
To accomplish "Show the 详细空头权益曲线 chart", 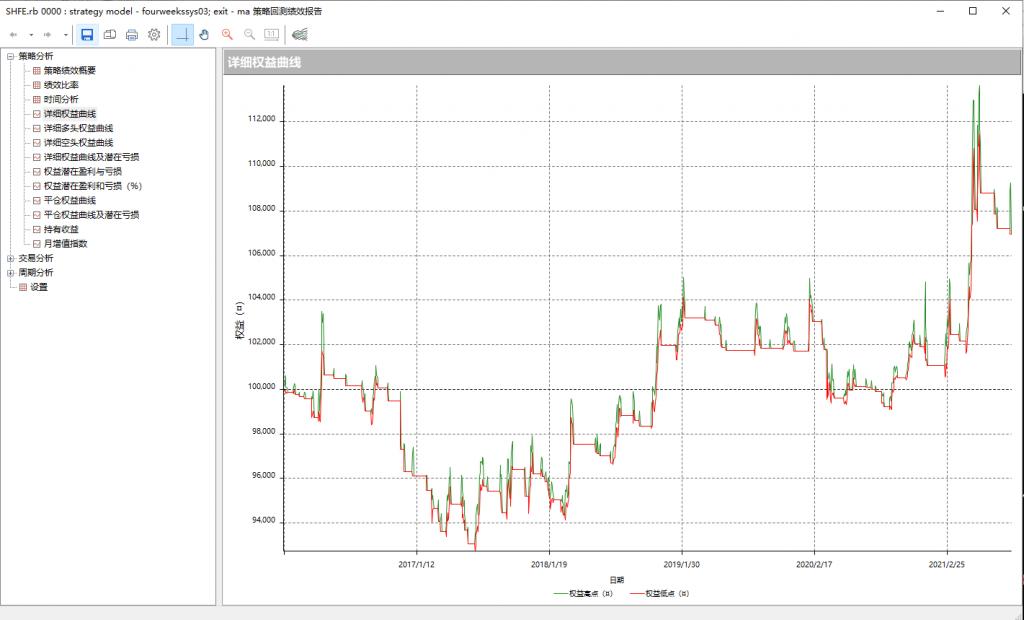I will point(78,142).
